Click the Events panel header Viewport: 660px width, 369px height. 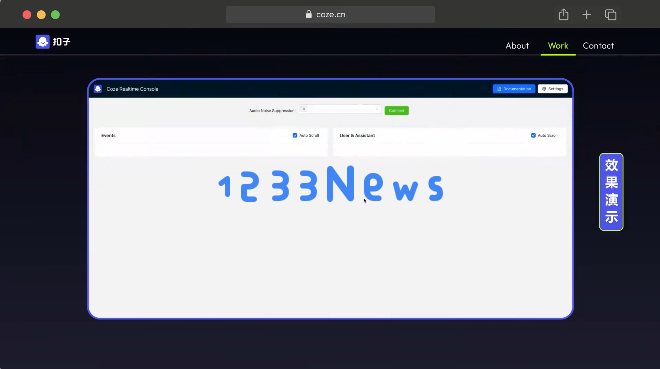[211, 135]
